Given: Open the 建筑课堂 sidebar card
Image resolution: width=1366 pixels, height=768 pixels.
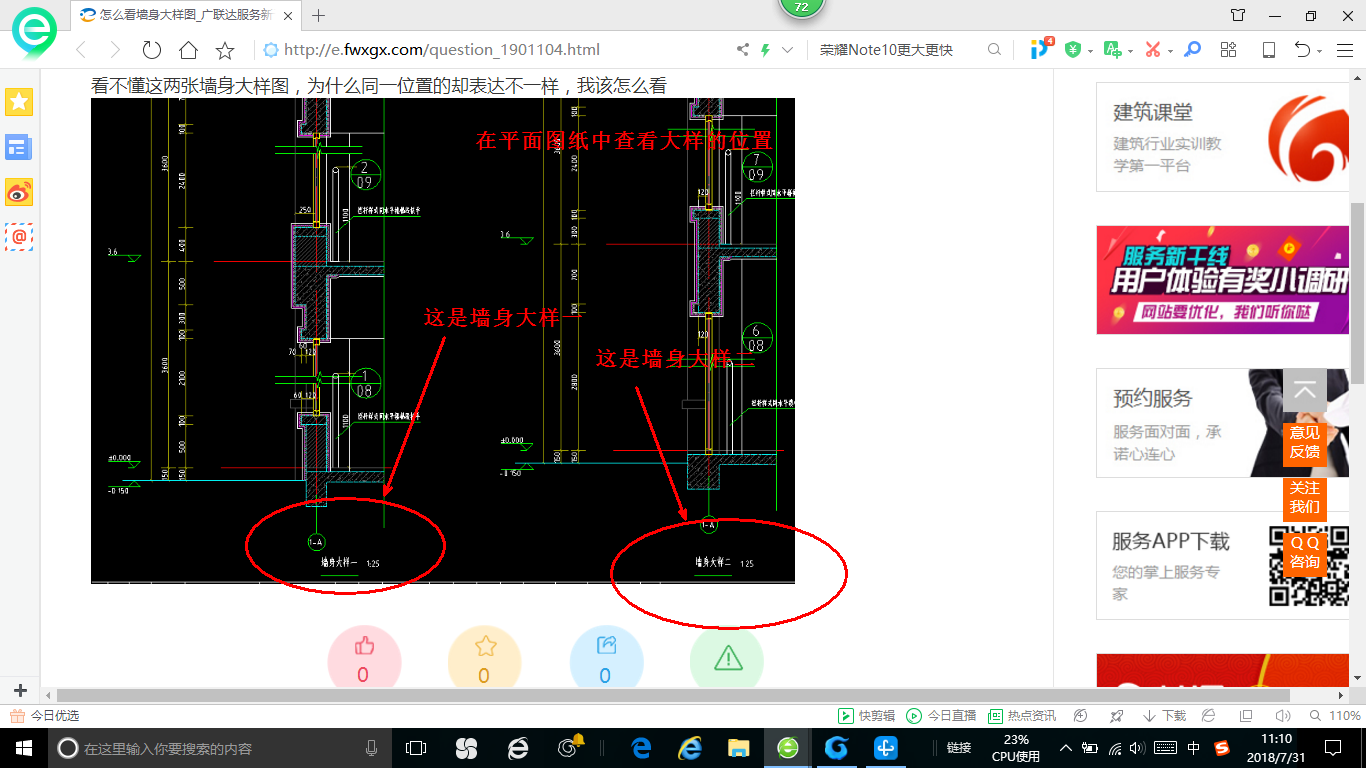Looking at the screenshot, I should click(1223, 137).
